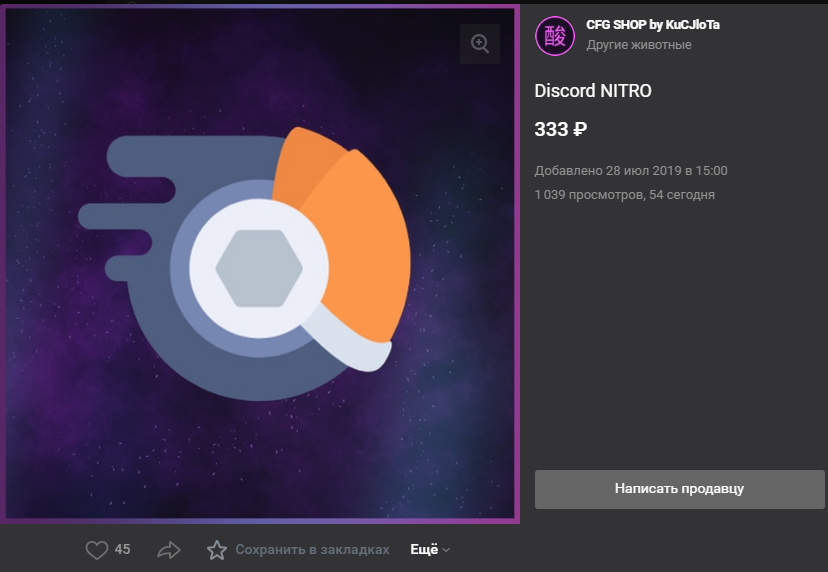
Task: Click the Добавлено 28 июл 2019 date text
Action: [631, 171]
